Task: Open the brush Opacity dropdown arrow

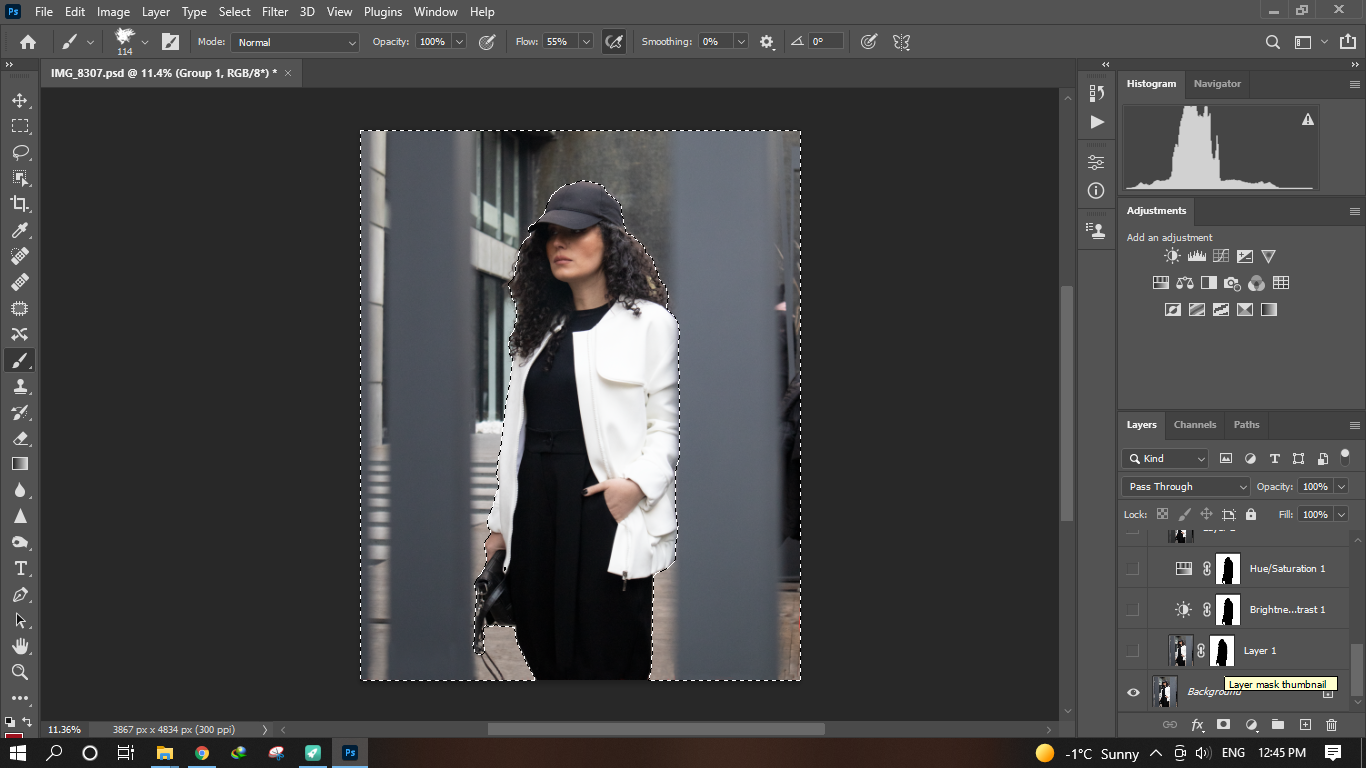Action: [459, 42]
